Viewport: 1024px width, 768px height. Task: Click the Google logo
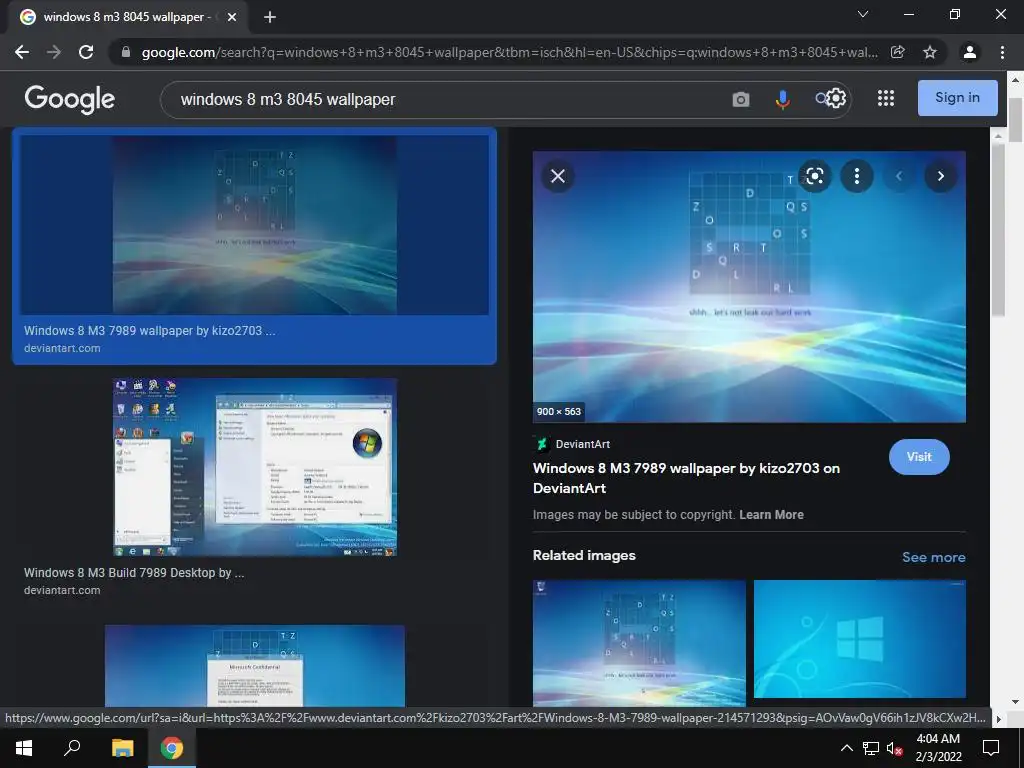70,99
